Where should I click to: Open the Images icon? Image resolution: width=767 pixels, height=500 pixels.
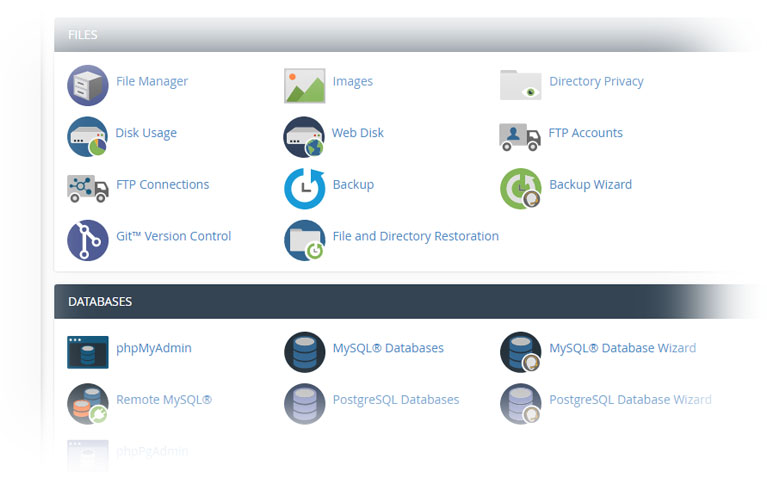tap(304, 85)
